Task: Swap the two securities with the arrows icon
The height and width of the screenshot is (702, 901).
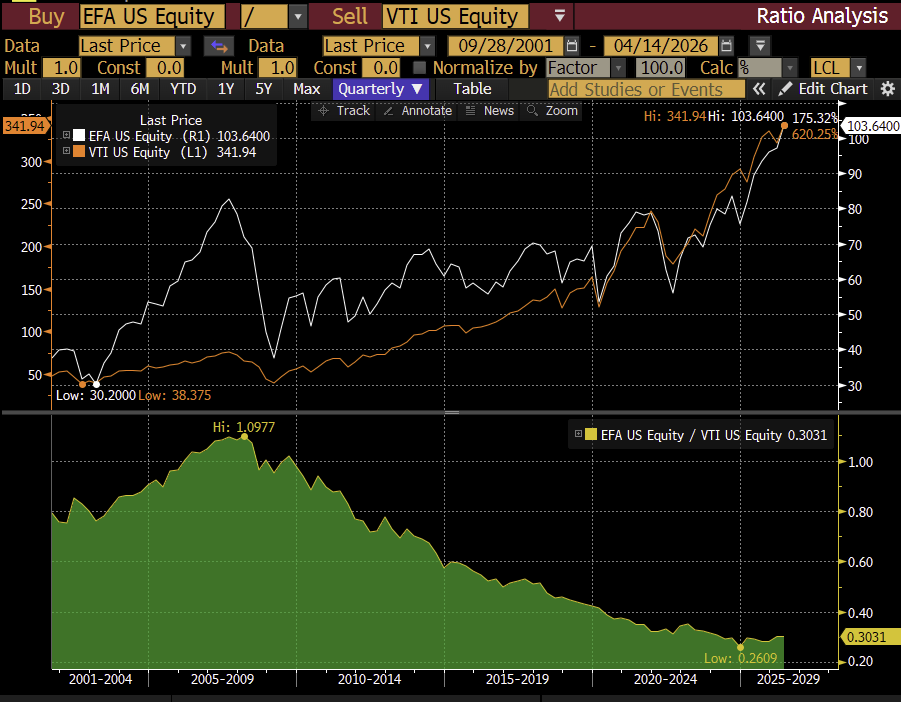Action: coord(219,46)
